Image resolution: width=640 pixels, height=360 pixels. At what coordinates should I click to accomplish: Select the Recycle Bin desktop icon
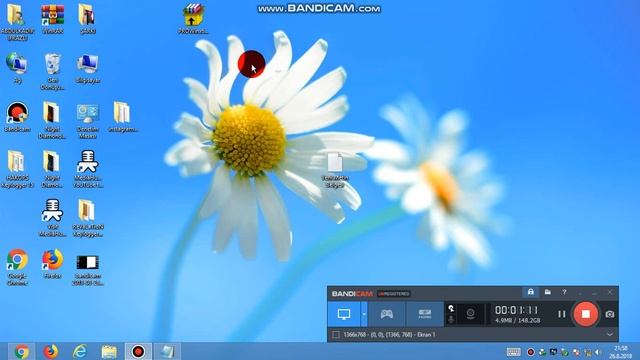52,71
